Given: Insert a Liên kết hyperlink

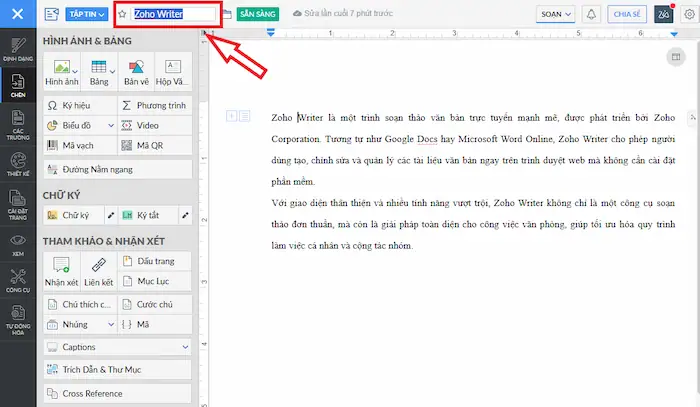Looking at the screenshot, I should (98, 270).
